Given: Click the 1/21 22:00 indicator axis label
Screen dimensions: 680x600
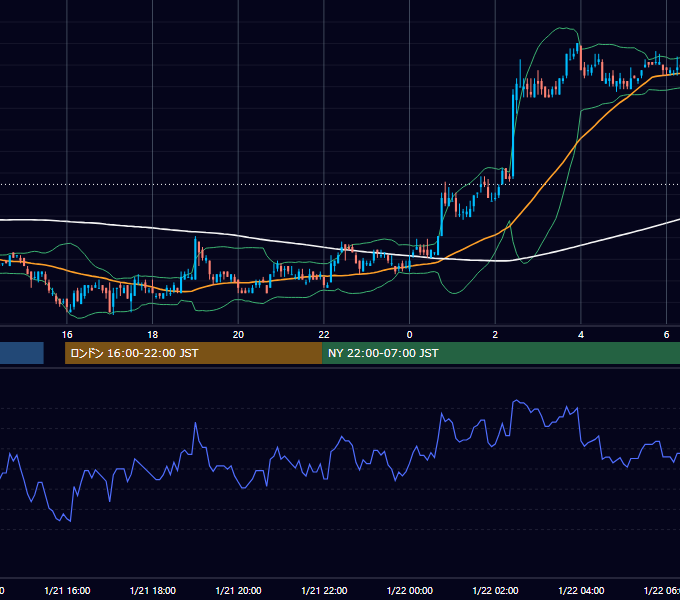Looking at the screenshot, I should pos(324,590).
